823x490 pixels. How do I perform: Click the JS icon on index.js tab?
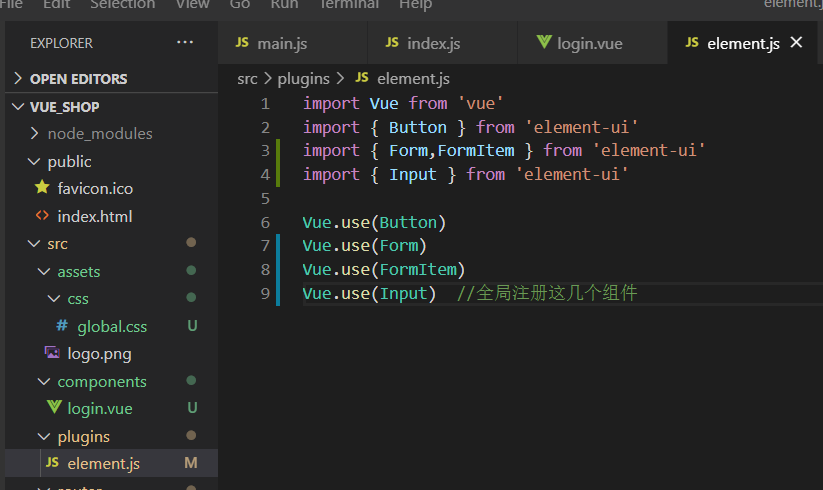pos(392,42)
